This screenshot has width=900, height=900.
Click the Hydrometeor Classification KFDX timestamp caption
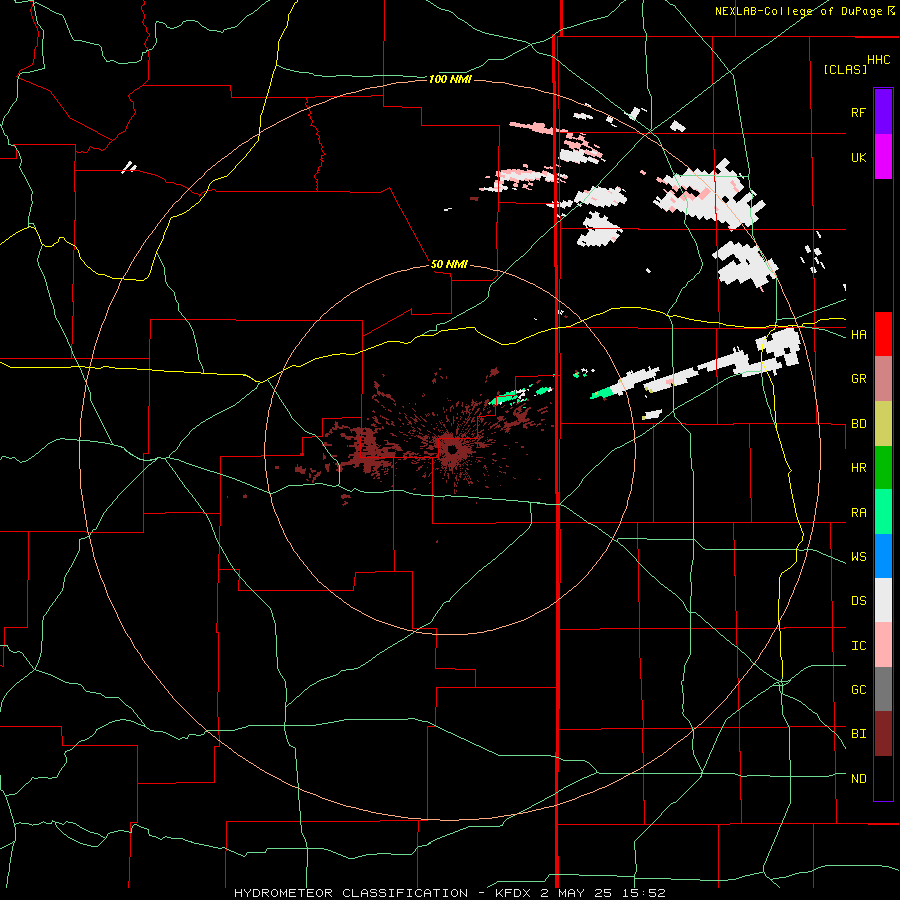(449, 893)
